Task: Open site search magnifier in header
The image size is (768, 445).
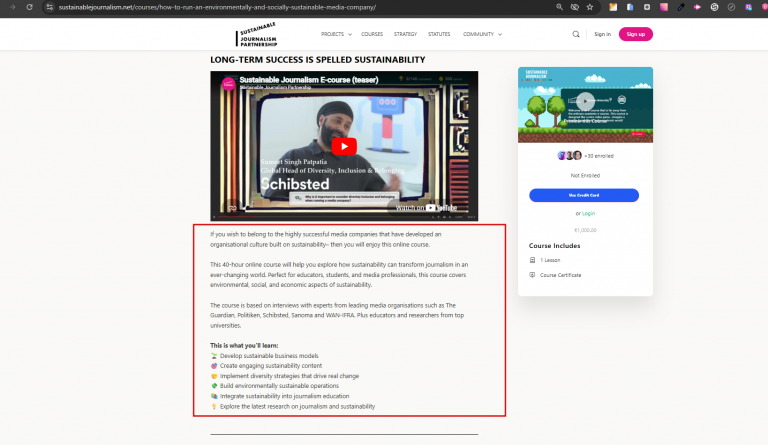Action: 576,34
